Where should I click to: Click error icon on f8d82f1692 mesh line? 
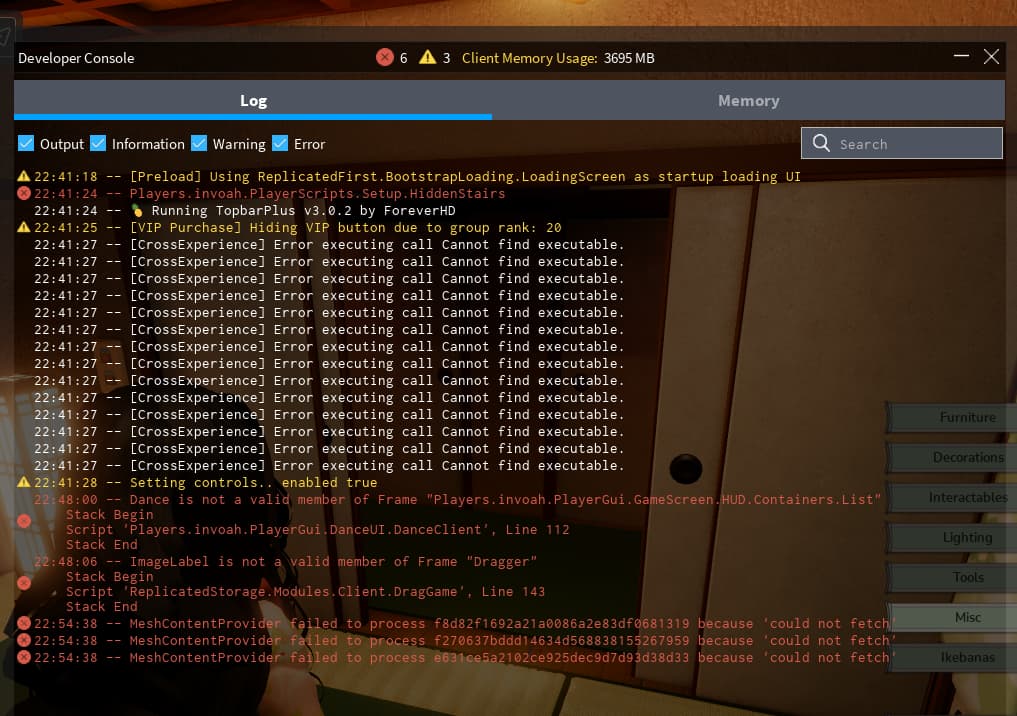(24, 623)
